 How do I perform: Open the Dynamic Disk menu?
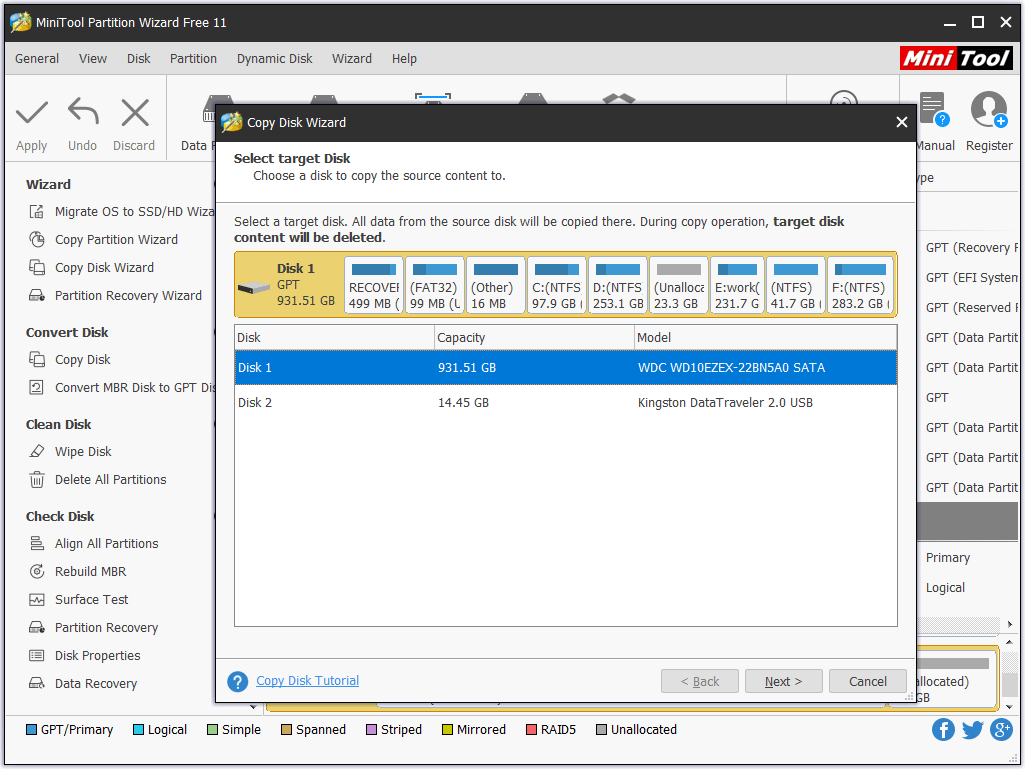point(274,59)
